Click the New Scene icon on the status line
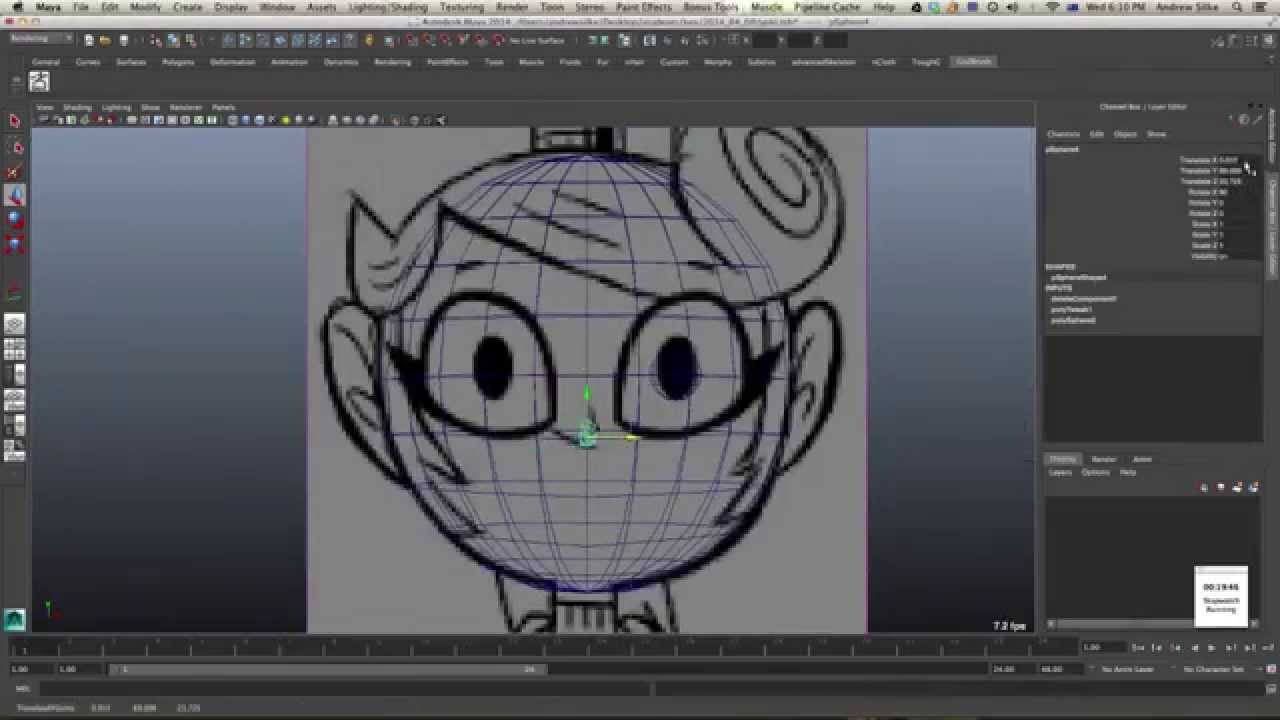1280x720 pixels. point(89,40)
